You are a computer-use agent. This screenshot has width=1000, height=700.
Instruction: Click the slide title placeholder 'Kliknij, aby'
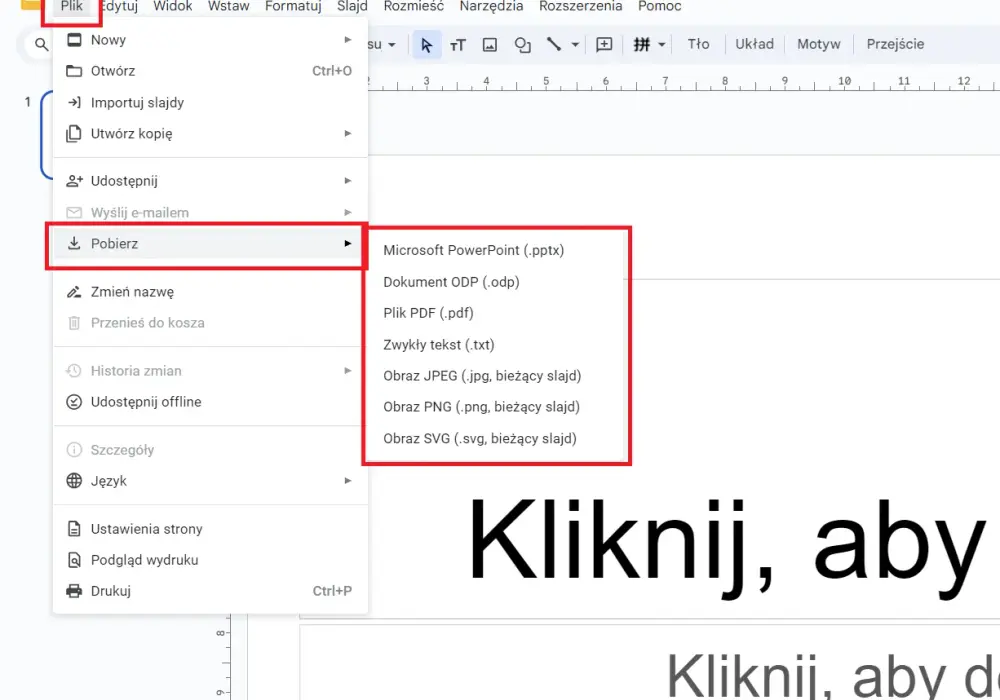click(x=727, y=549)
